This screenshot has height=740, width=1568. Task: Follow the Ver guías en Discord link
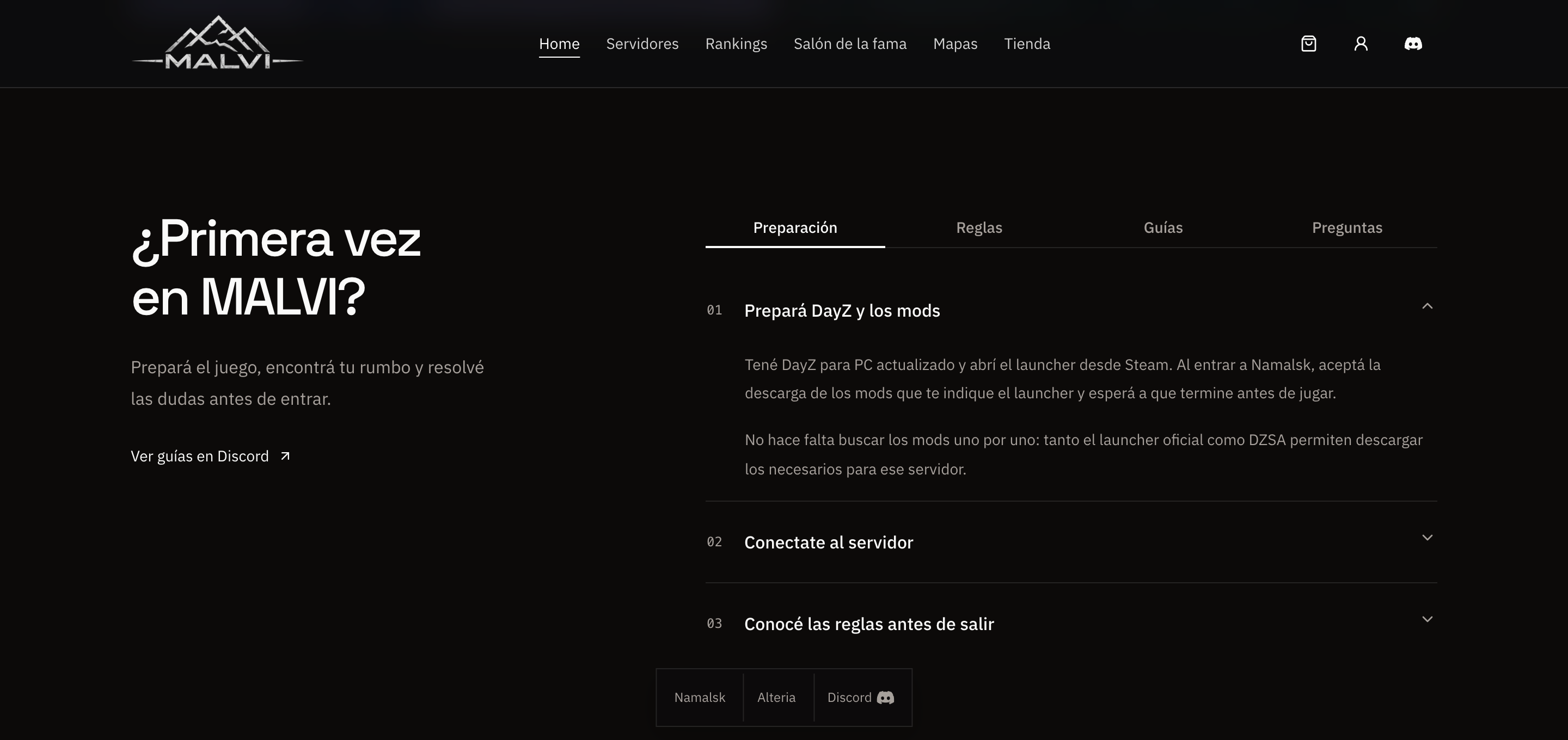tap(211, 457)
